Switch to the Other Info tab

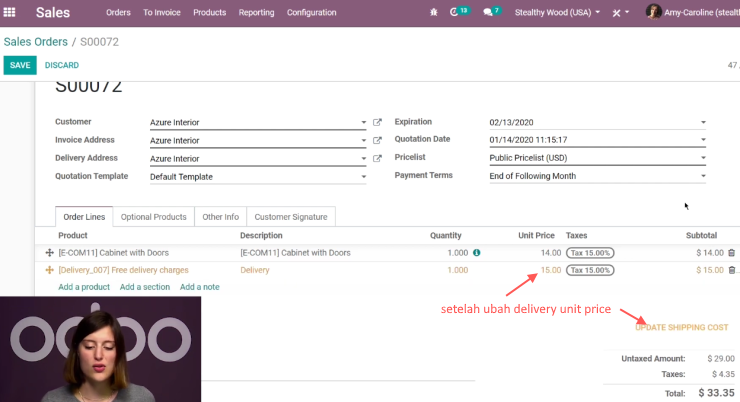(x=220, y=217)
